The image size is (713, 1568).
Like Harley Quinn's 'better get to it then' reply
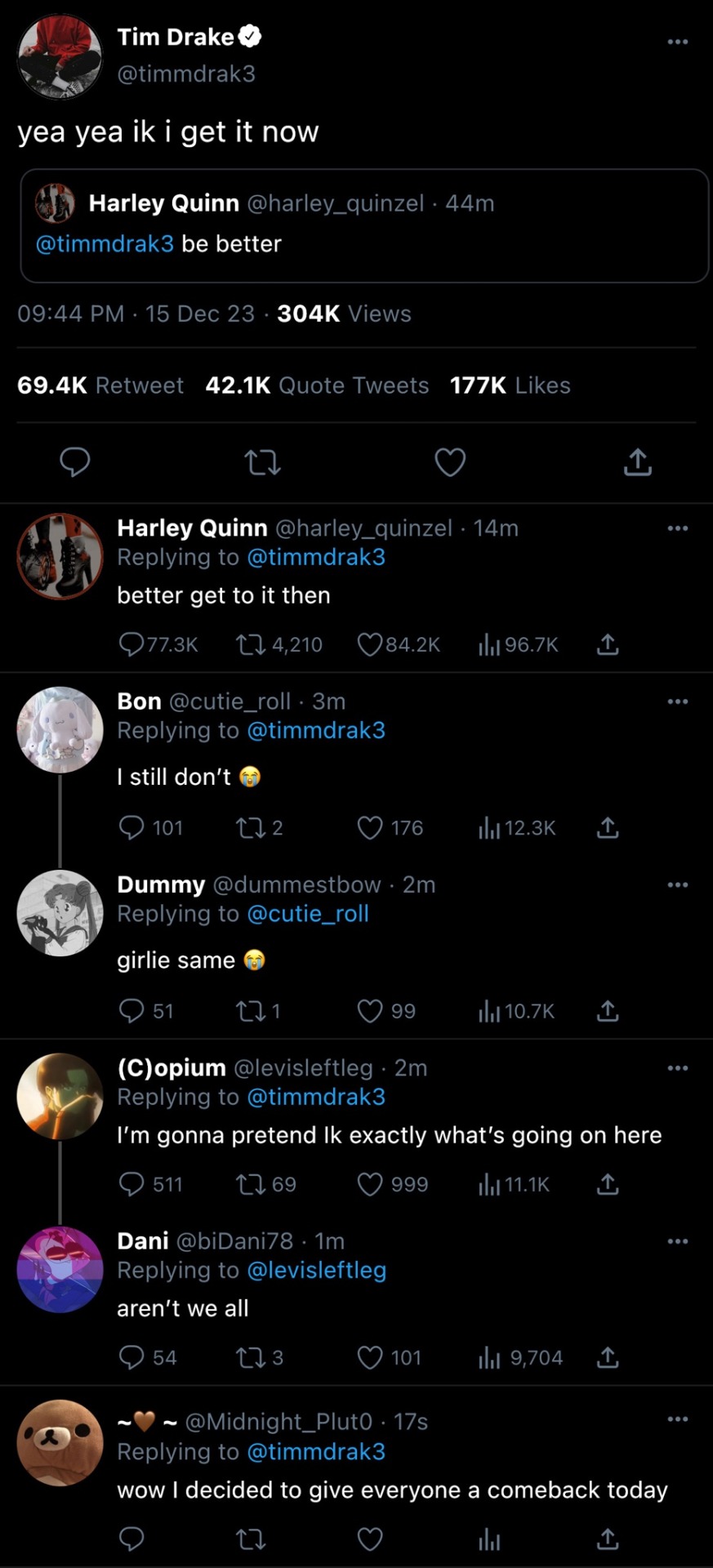pyautogui.click(x=370, y=645)
